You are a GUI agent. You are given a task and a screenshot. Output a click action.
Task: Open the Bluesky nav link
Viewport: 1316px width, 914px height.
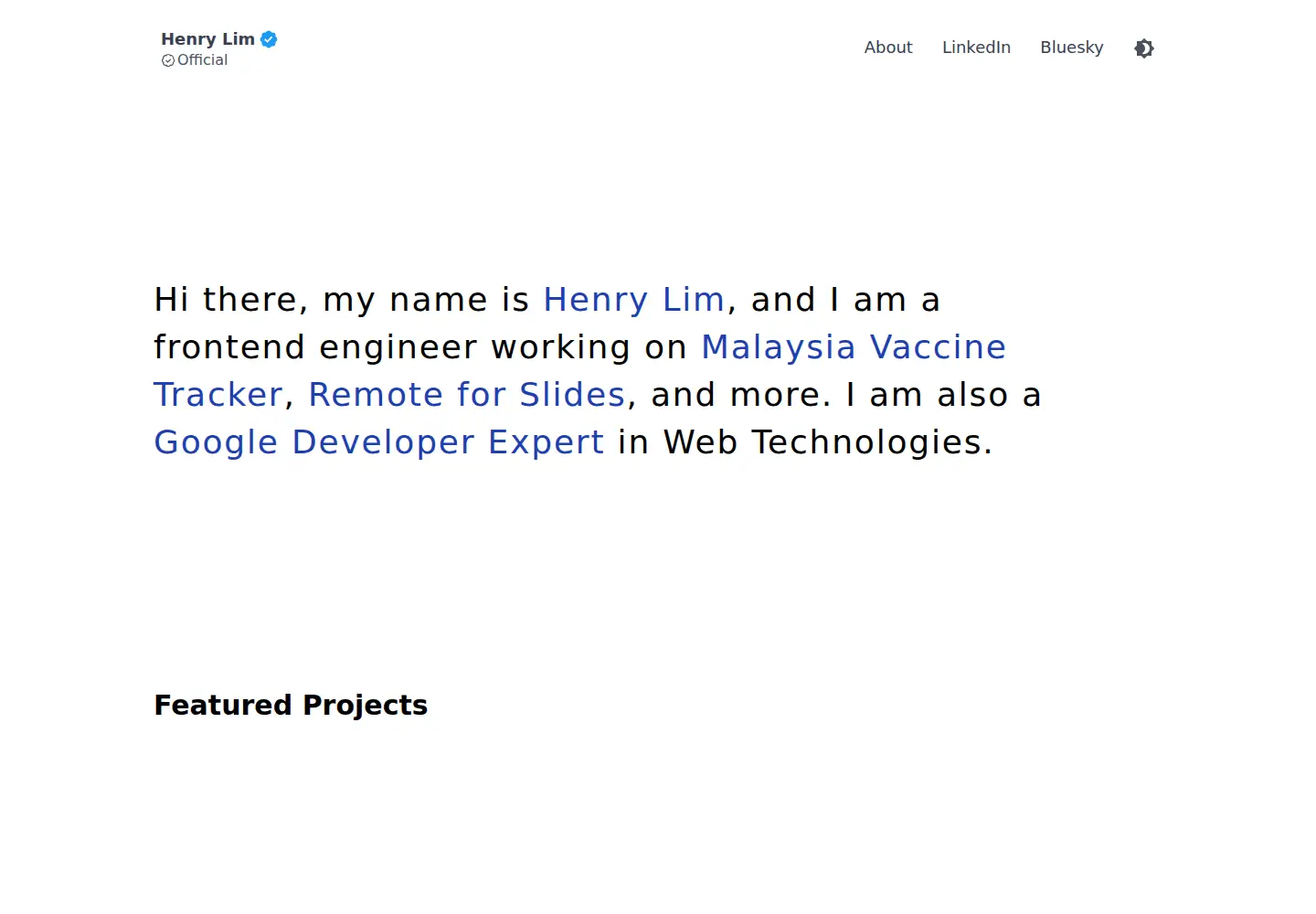point(1072,48)
